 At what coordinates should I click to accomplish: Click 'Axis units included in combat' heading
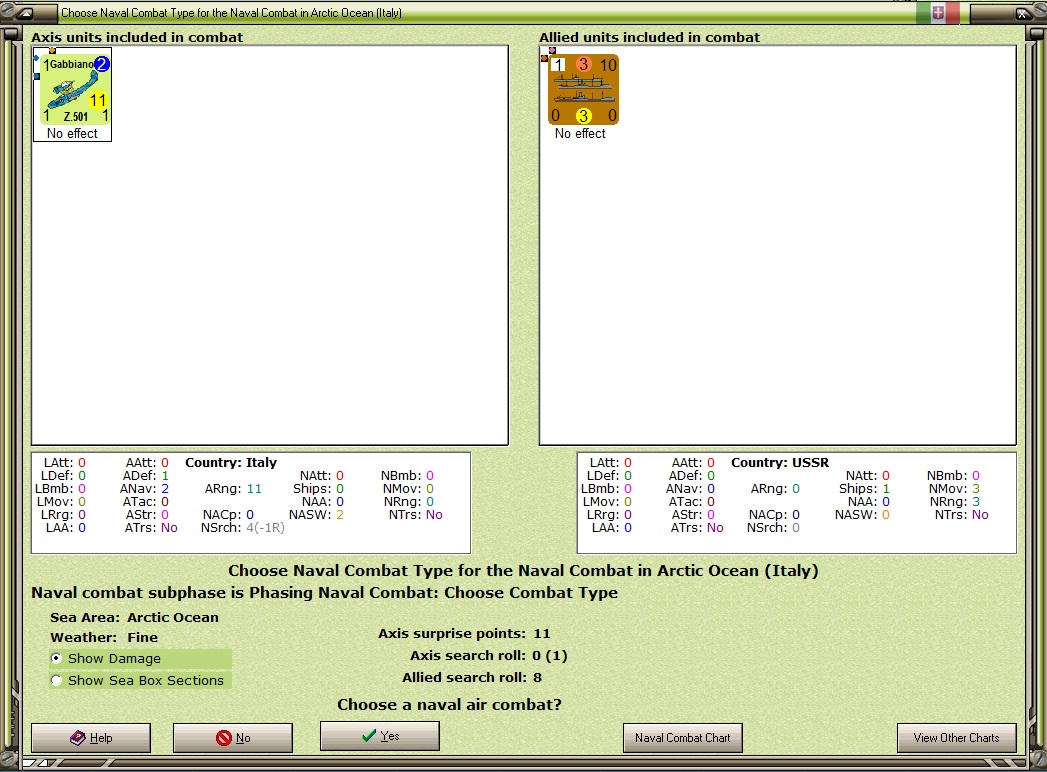click(x=137, y=37)
